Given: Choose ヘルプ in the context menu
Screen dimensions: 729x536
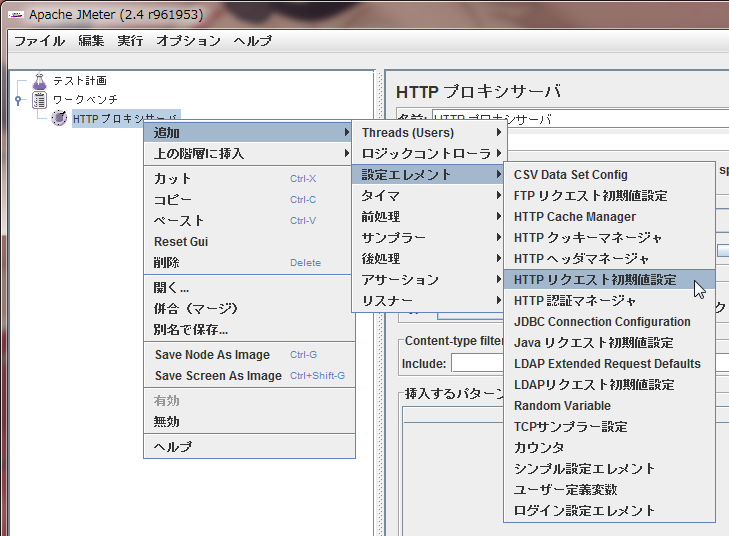Looking at the screenshot, I should [x=249, y=447].
